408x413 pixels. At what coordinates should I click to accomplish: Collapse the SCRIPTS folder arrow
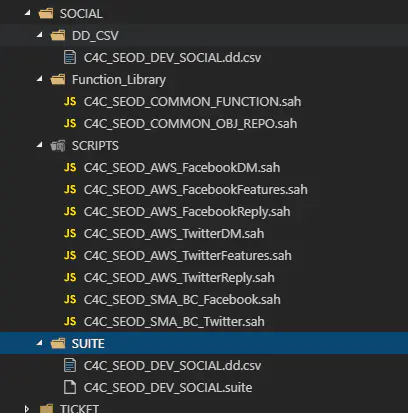click(40, 145)
